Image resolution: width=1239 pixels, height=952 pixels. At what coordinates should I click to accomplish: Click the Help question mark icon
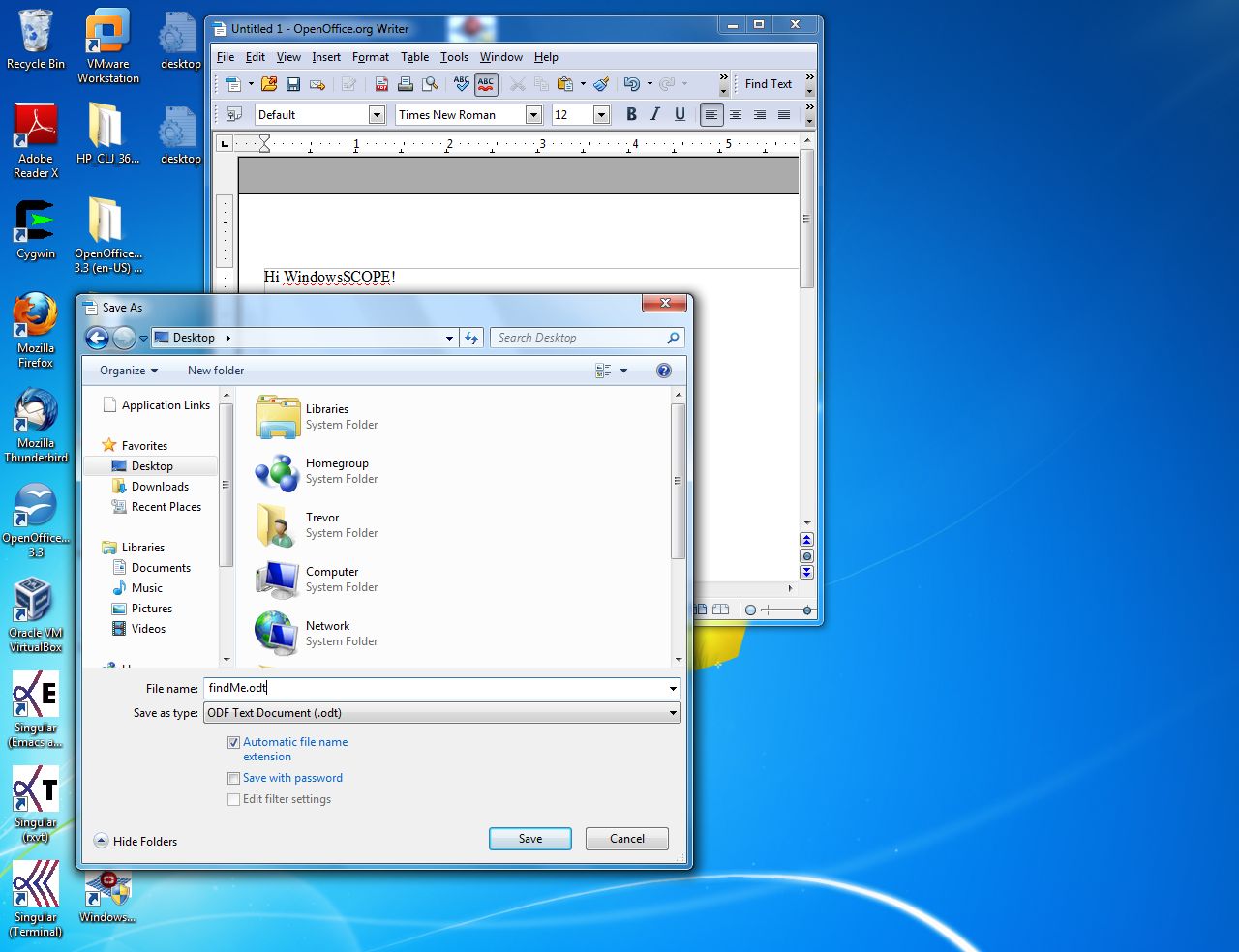coord(664,371)
